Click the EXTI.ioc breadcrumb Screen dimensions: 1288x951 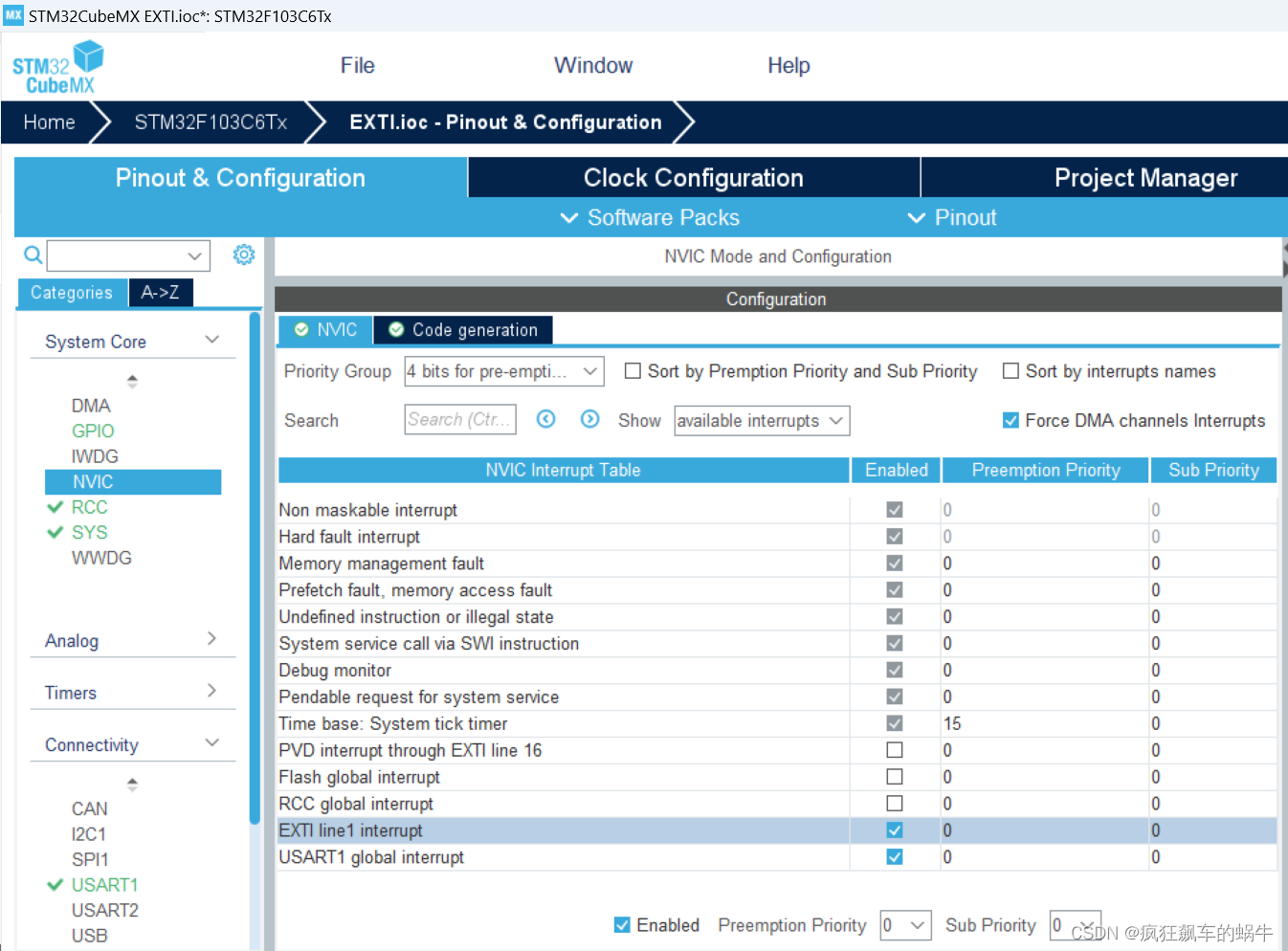pyautogui.click(x=505, y=122)
